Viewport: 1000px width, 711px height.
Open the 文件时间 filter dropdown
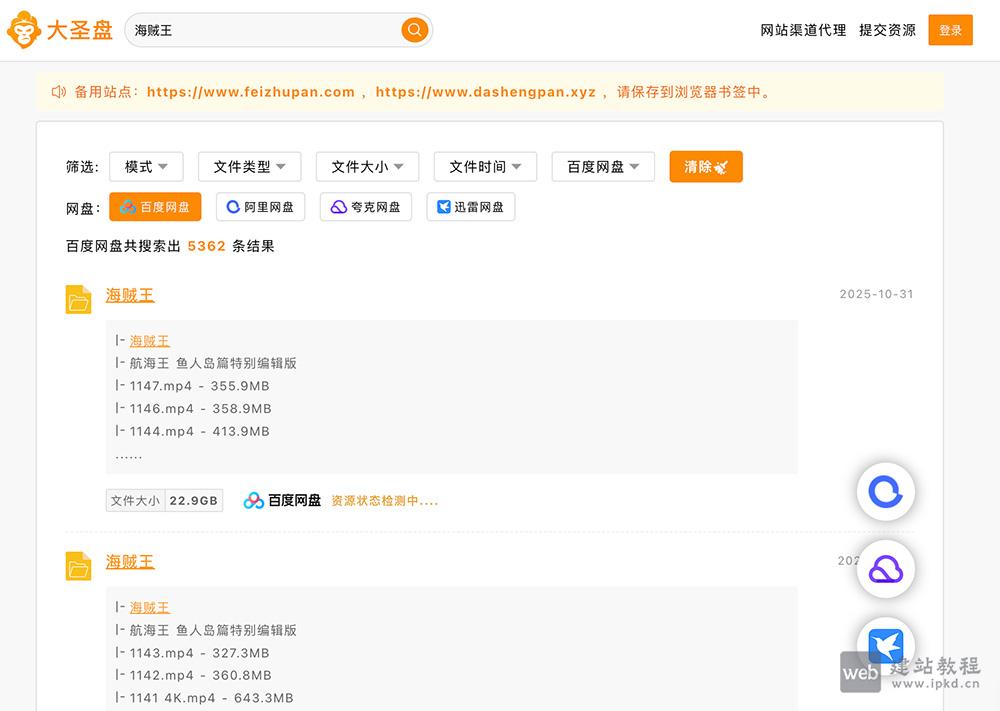pyautogui.click(x=484, y=166)
